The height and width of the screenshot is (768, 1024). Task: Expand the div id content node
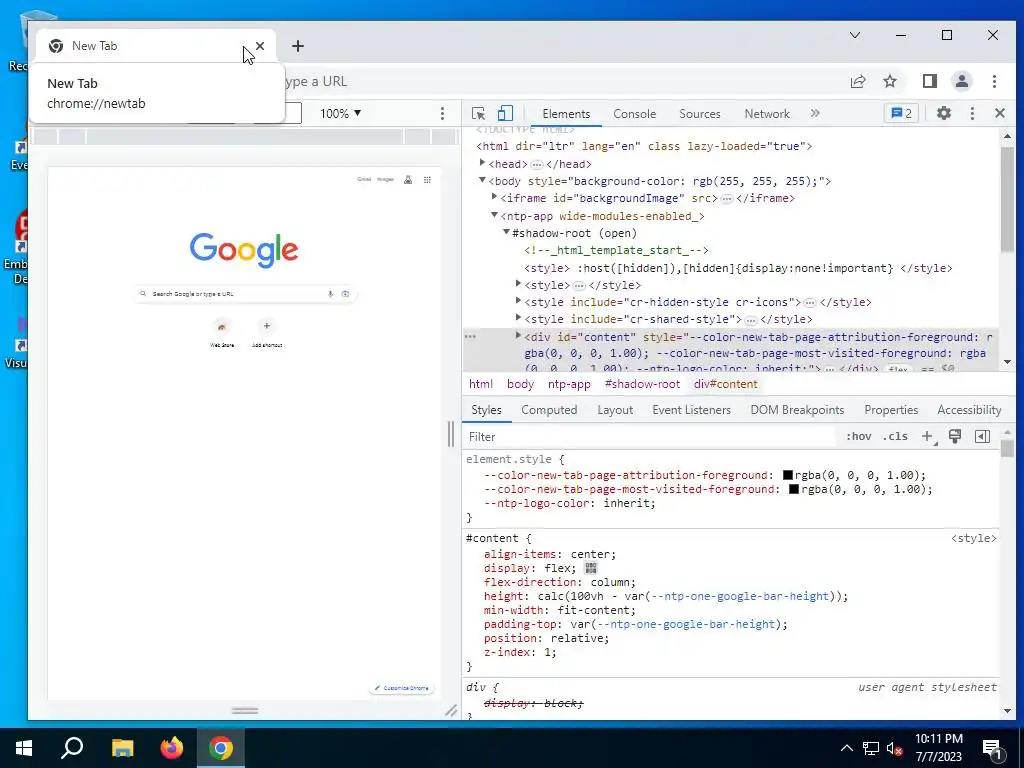click(x=519, y=336)
